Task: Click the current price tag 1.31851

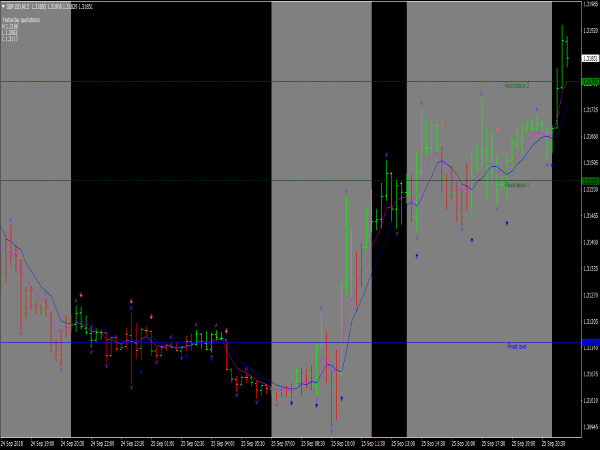Action: pos(590,58)
